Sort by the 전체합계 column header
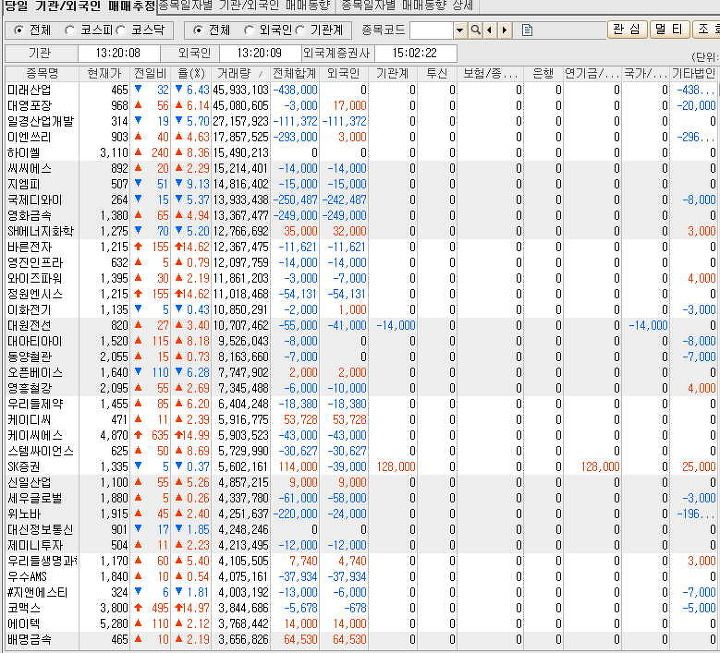 tap(294, 73)
